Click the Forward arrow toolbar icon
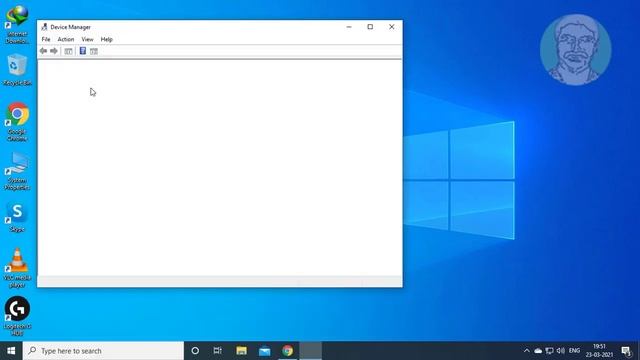This screenshot has width=640, height=360. pyautogui.click(x=54, y=51)
